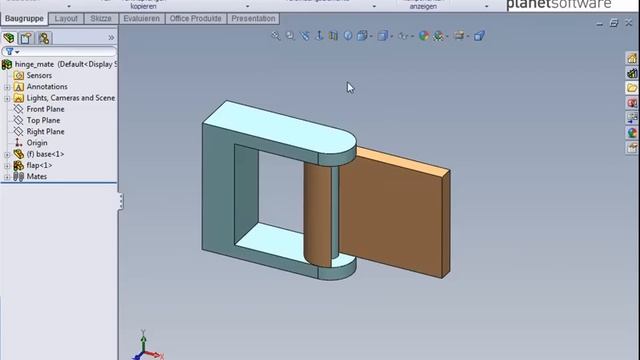Switch to the Office Produkte tab
Screen dimensions: 640x360
pyautogui.click(x=196, y=19)
